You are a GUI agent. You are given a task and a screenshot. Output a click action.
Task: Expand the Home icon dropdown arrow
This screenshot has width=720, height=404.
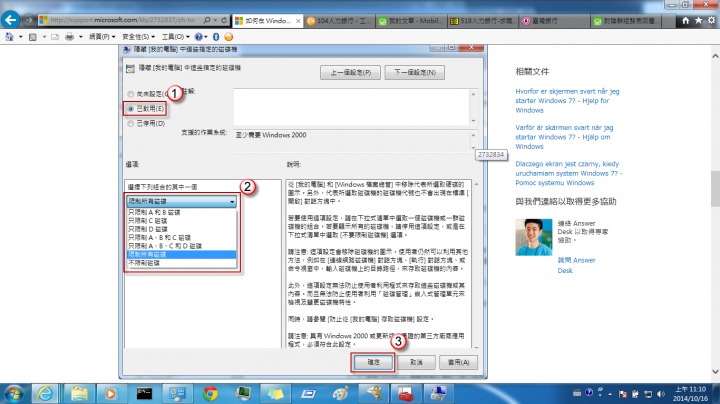coord(21,37)
